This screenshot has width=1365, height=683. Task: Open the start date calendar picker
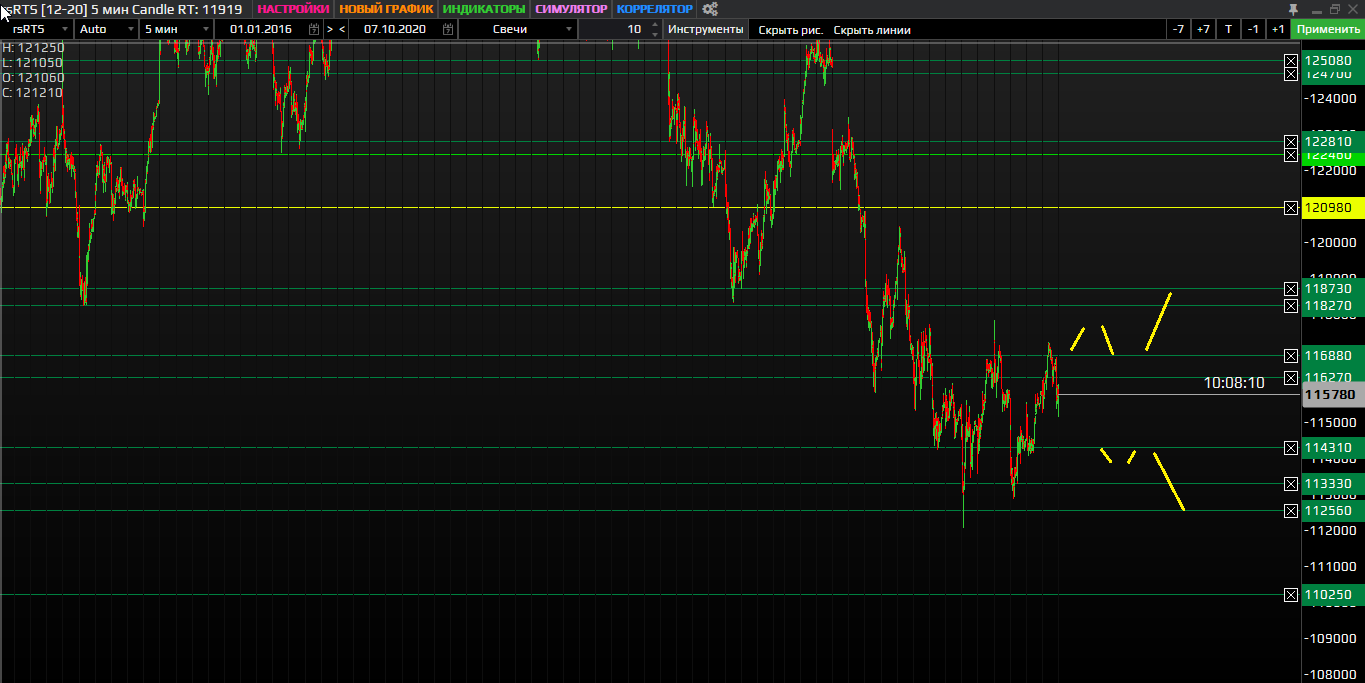(314, 29)
